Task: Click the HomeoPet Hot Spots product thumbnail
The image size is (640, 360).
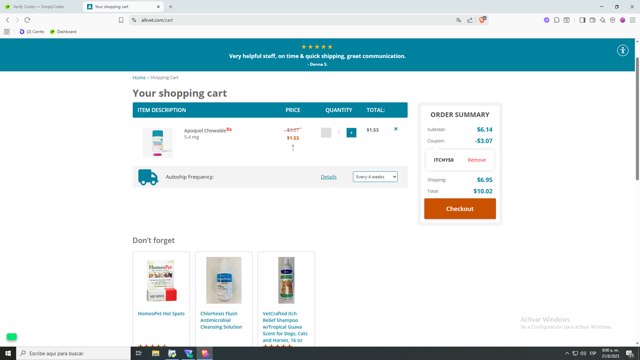Action: (161, 280)
